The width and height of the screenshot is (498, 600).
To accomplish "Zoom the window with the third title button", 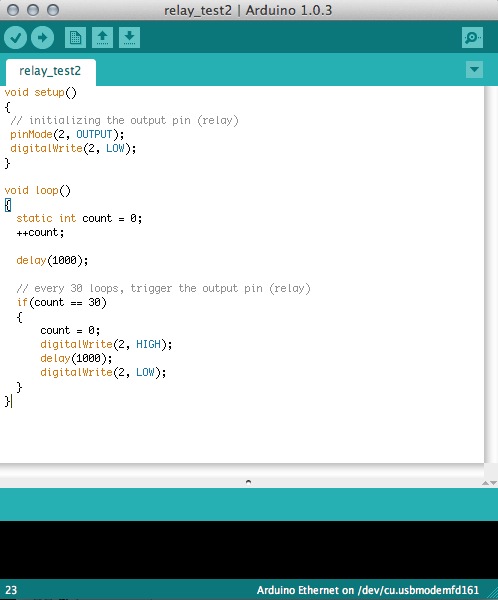I will [53, 10].
